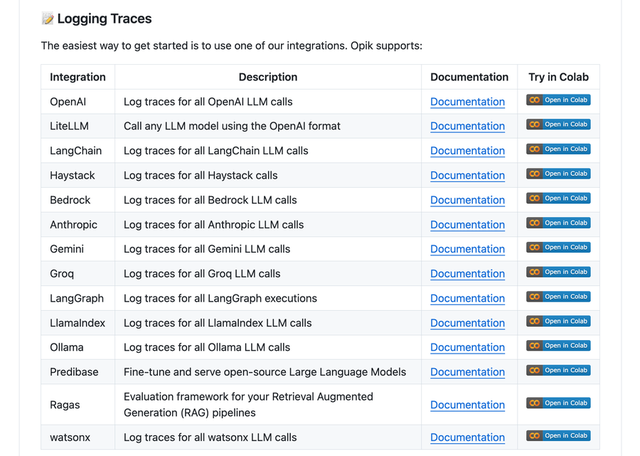The width and height of the screenshot is (640, 456).
Task: Open the Documentation link for LangChain
Action: [467, 151]
